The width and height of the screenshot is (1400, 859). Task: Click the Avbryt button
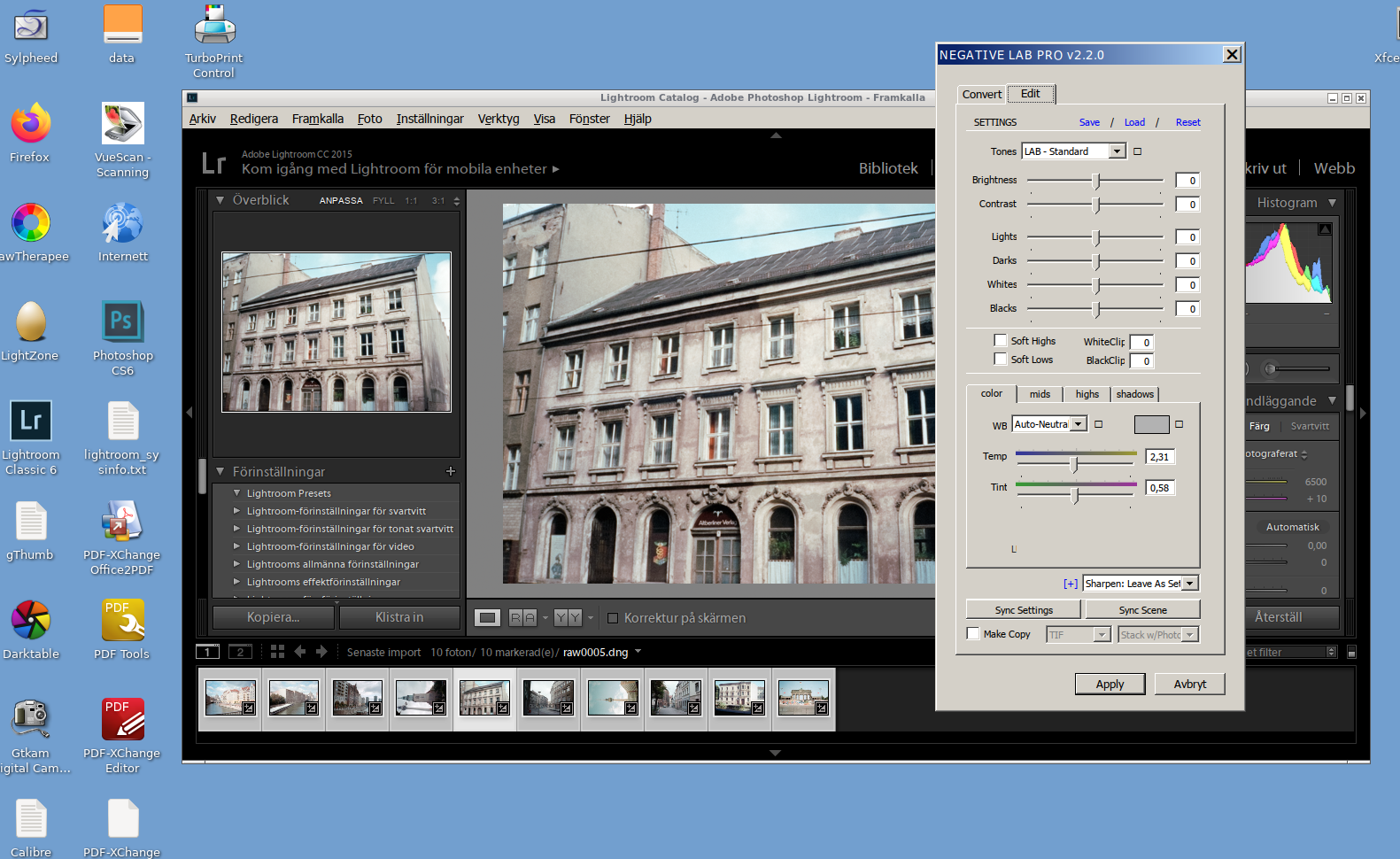pyautogui.click(x=1190, y=684)
